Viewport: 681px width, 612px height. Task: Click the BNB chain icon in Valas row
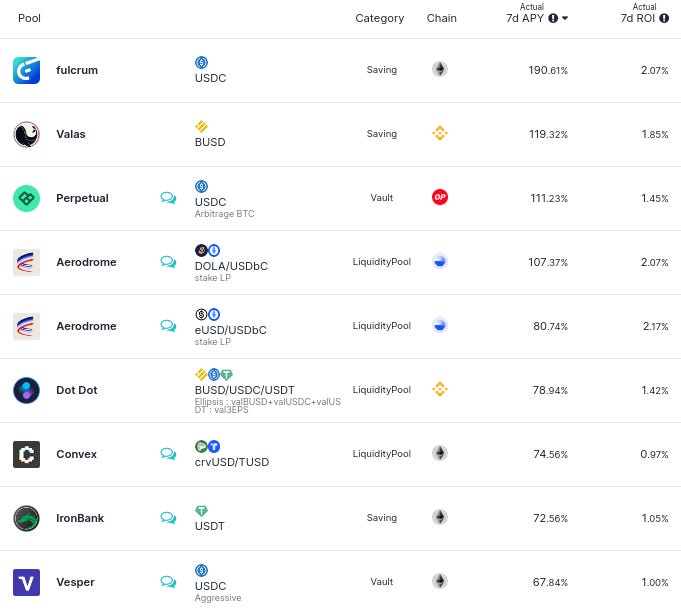pyautogui.click(x=440, y=133)
